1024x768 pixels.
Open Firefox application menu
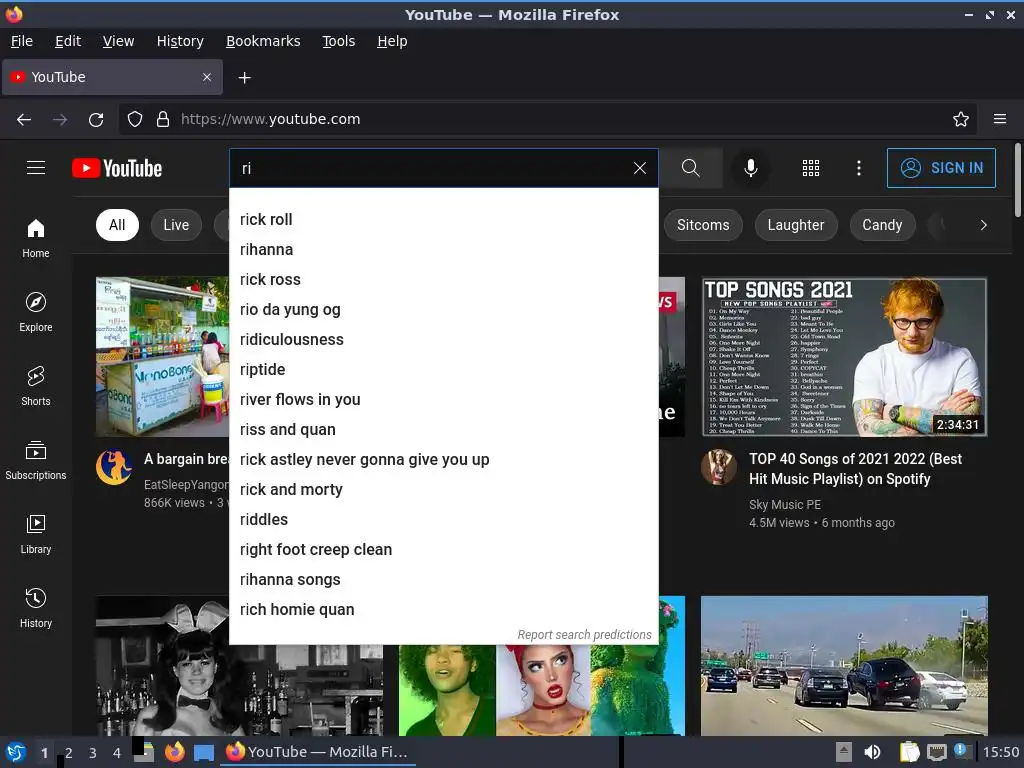[x=1000, y=120]
